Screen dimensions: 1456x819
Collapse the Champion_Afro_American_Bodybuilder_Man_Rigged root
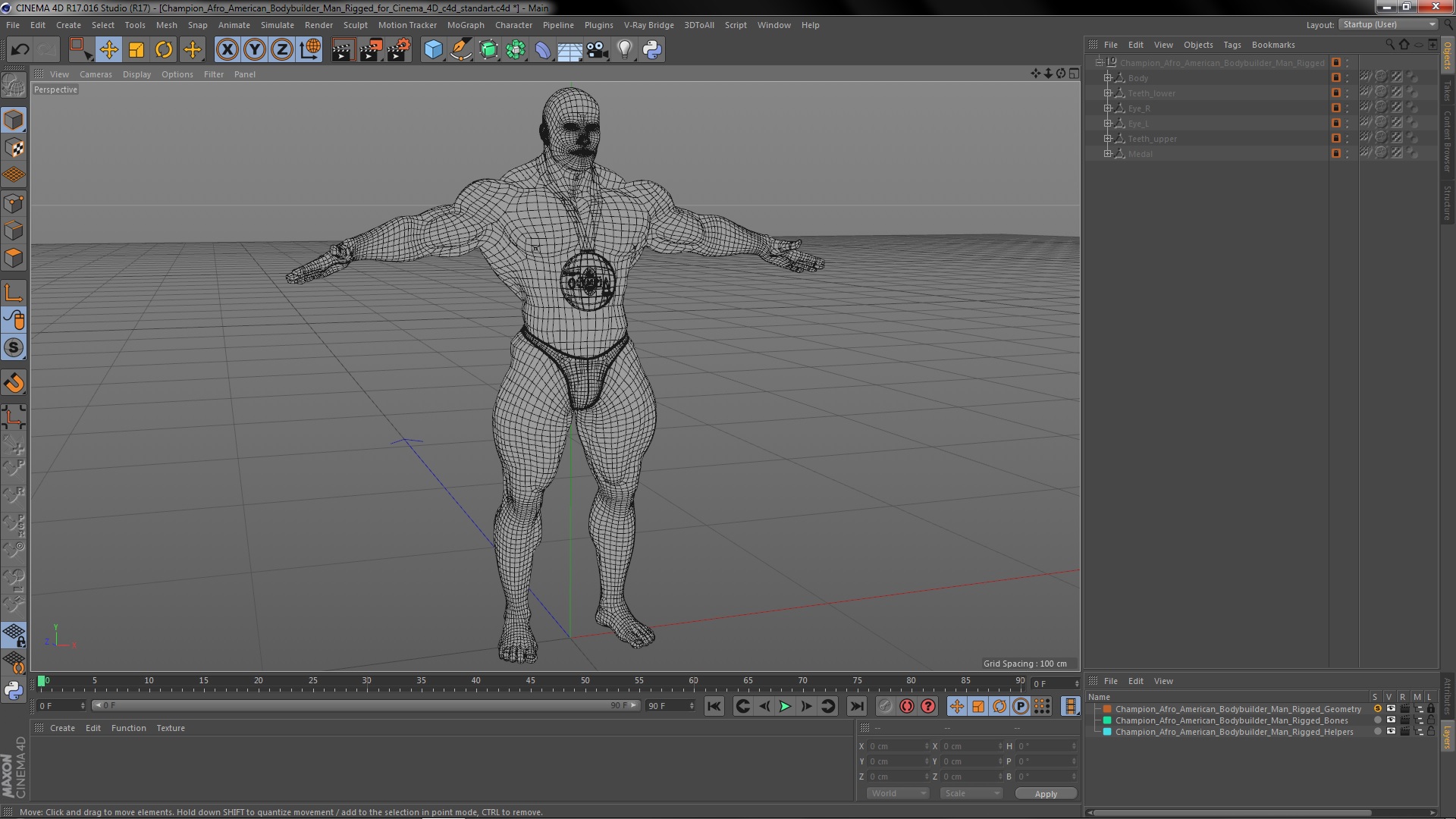(x=1099, y=63)
